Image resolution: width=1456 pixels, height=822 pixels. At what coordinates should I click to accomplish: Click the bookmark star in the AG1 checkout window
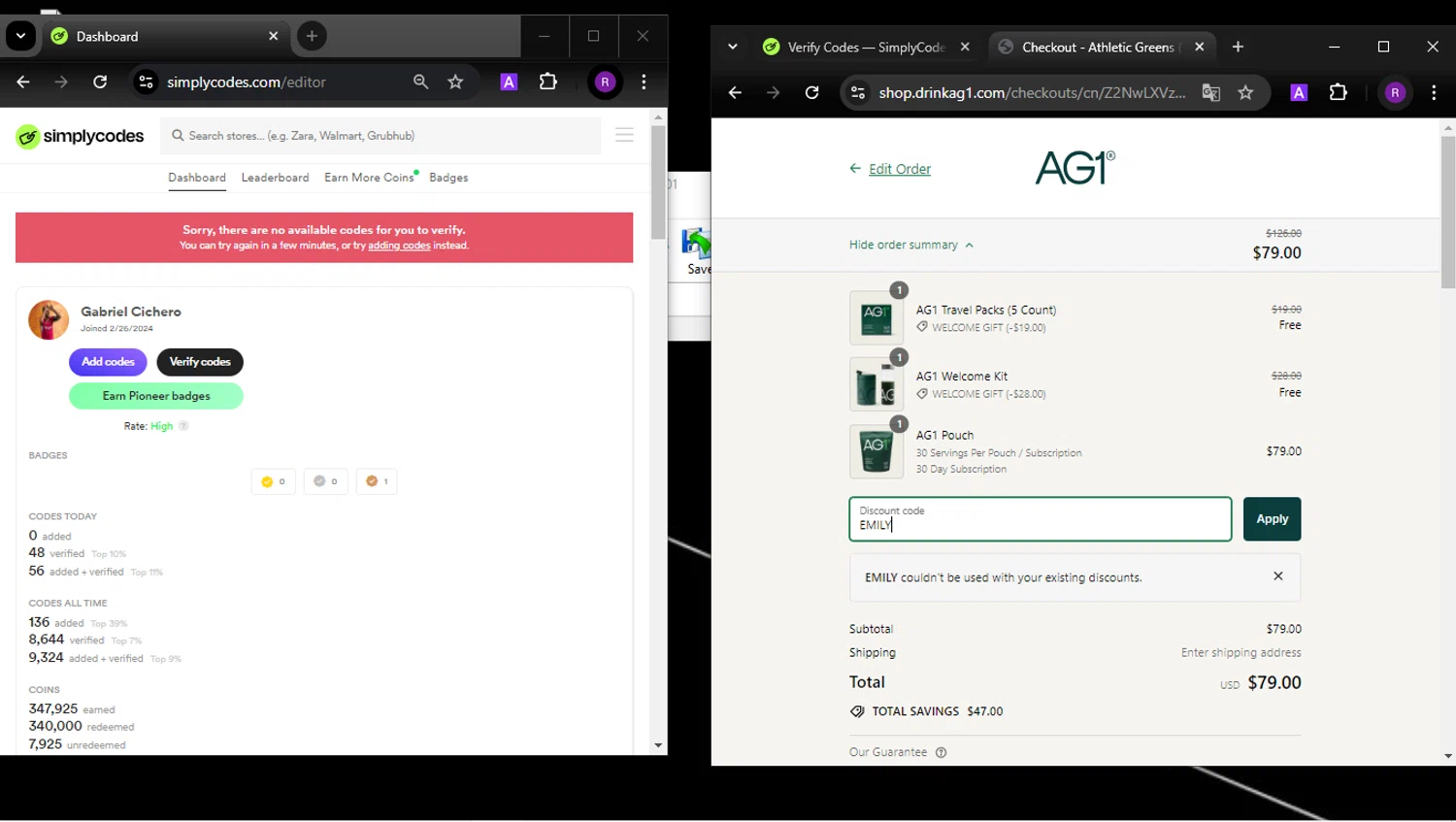click(x=1245, y=93)
